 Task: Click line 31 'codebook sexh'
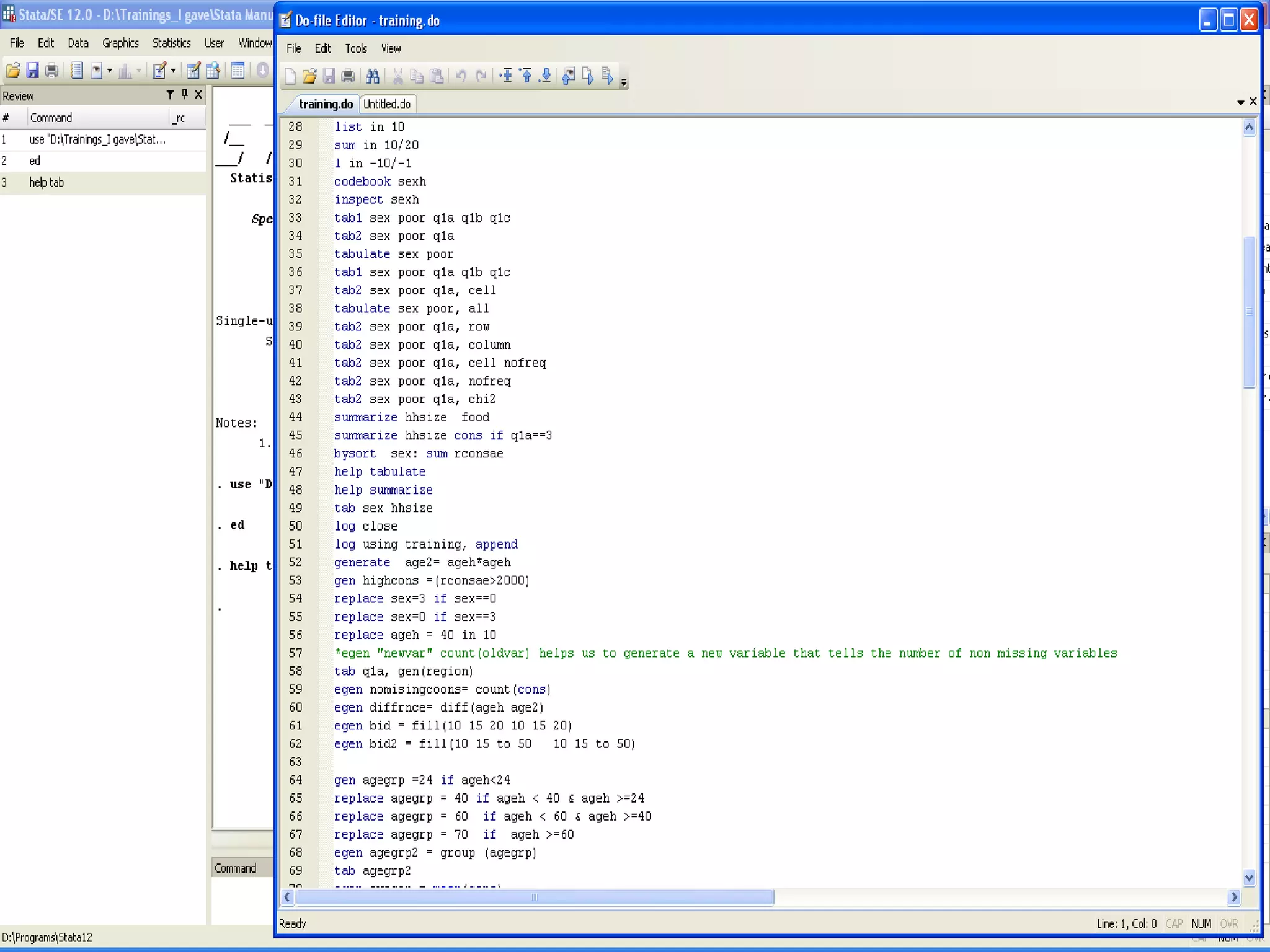380,182
